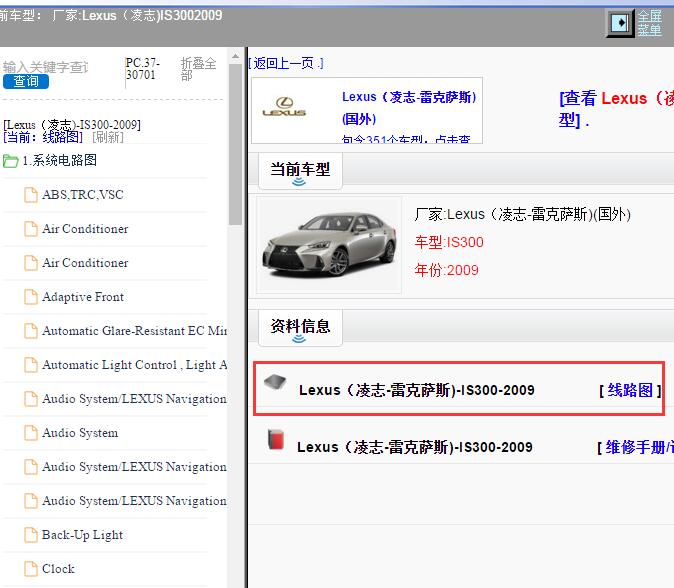Open the Back-Up Light diagram
Viewport: 674px width, 588px height.
click(x=82, y=535)
